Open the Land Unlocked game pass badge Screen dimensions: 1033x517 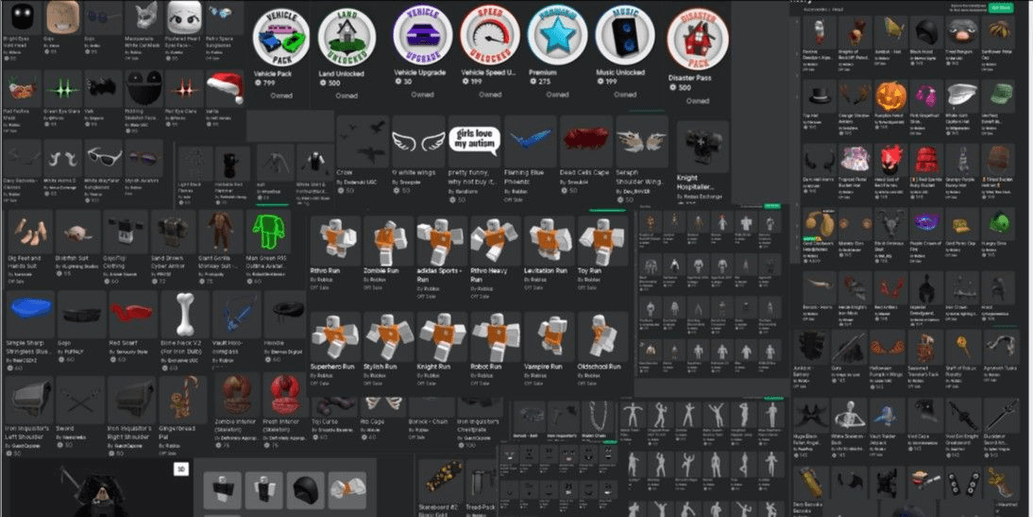pyautogui.click(x=347, y=38)
